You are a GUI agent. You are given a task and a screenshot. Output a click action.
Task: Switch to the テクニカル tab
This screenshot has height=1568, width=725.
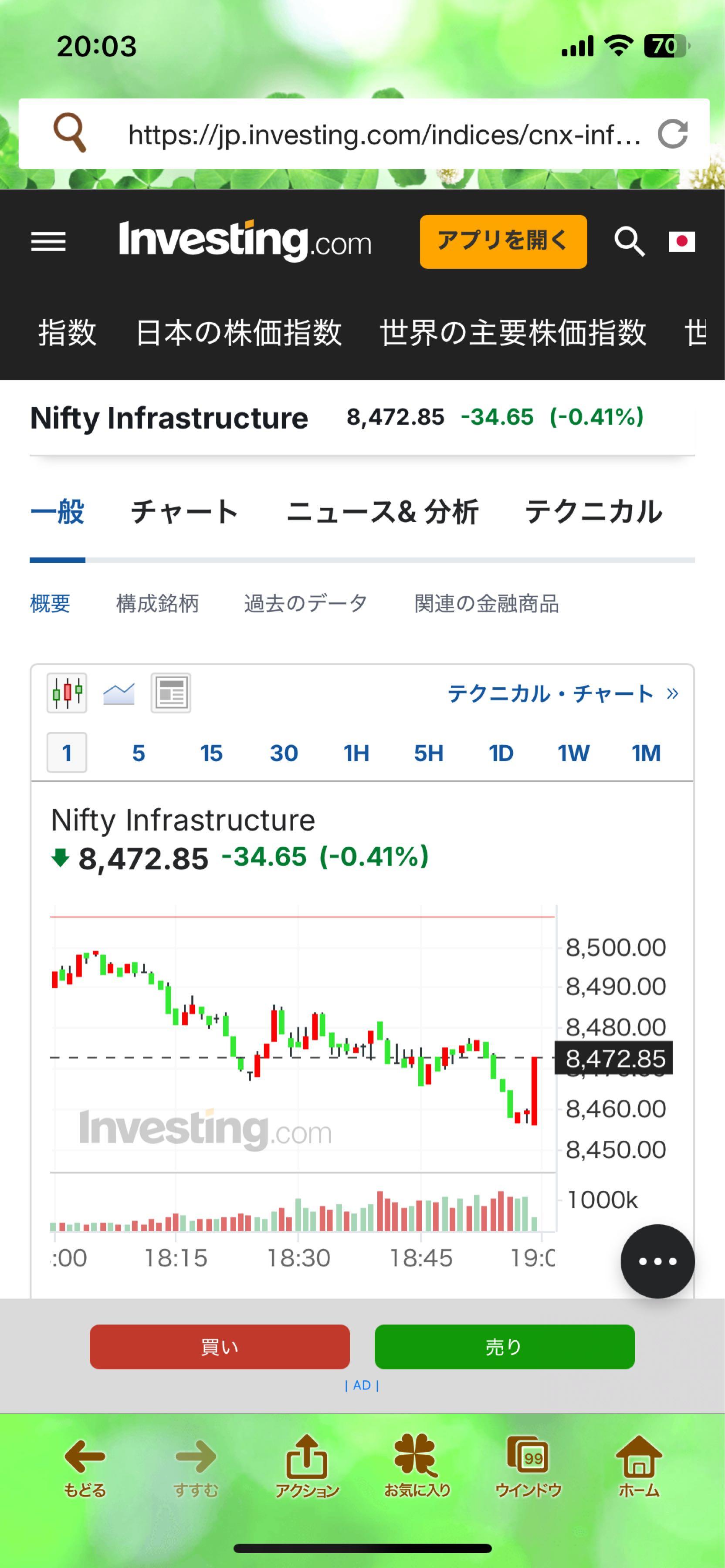click(593, 512)
